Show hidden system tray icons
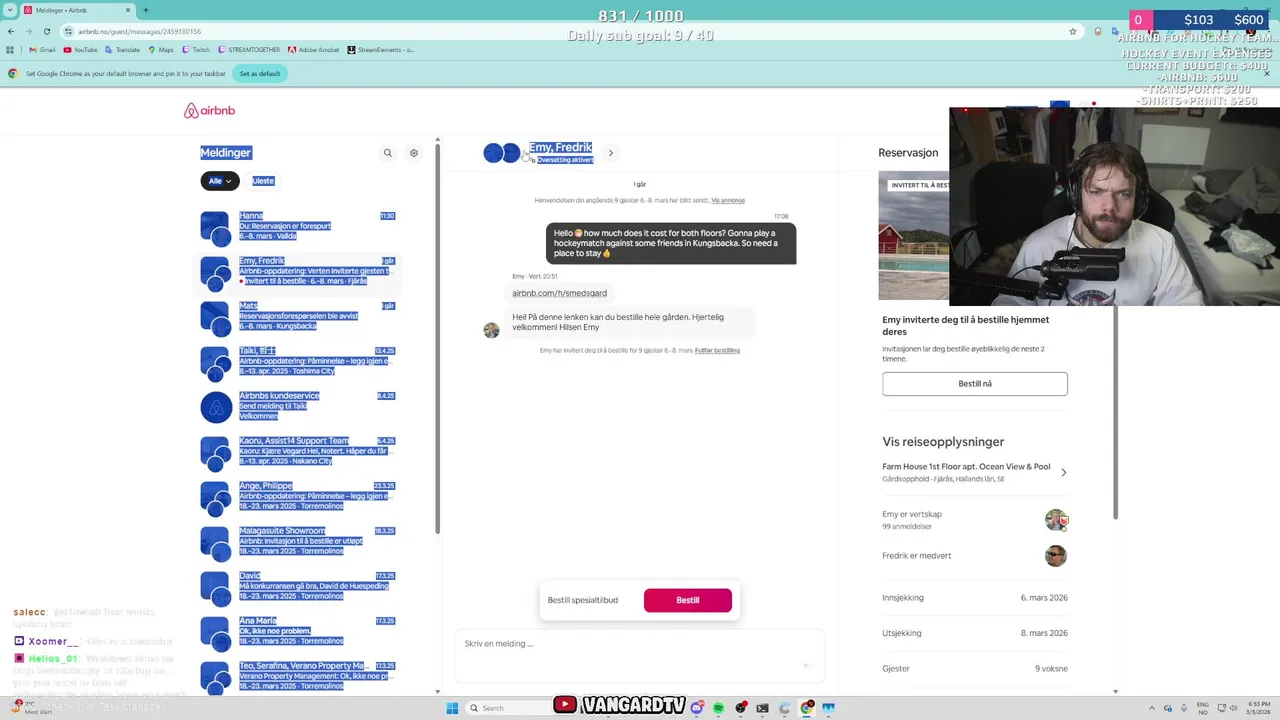Screen dimensions: 1280x720 (x=1154, y=708)
